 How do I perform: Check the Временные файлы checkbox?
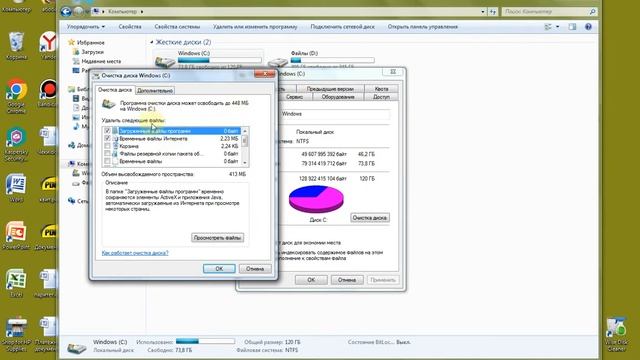point(107,161)
